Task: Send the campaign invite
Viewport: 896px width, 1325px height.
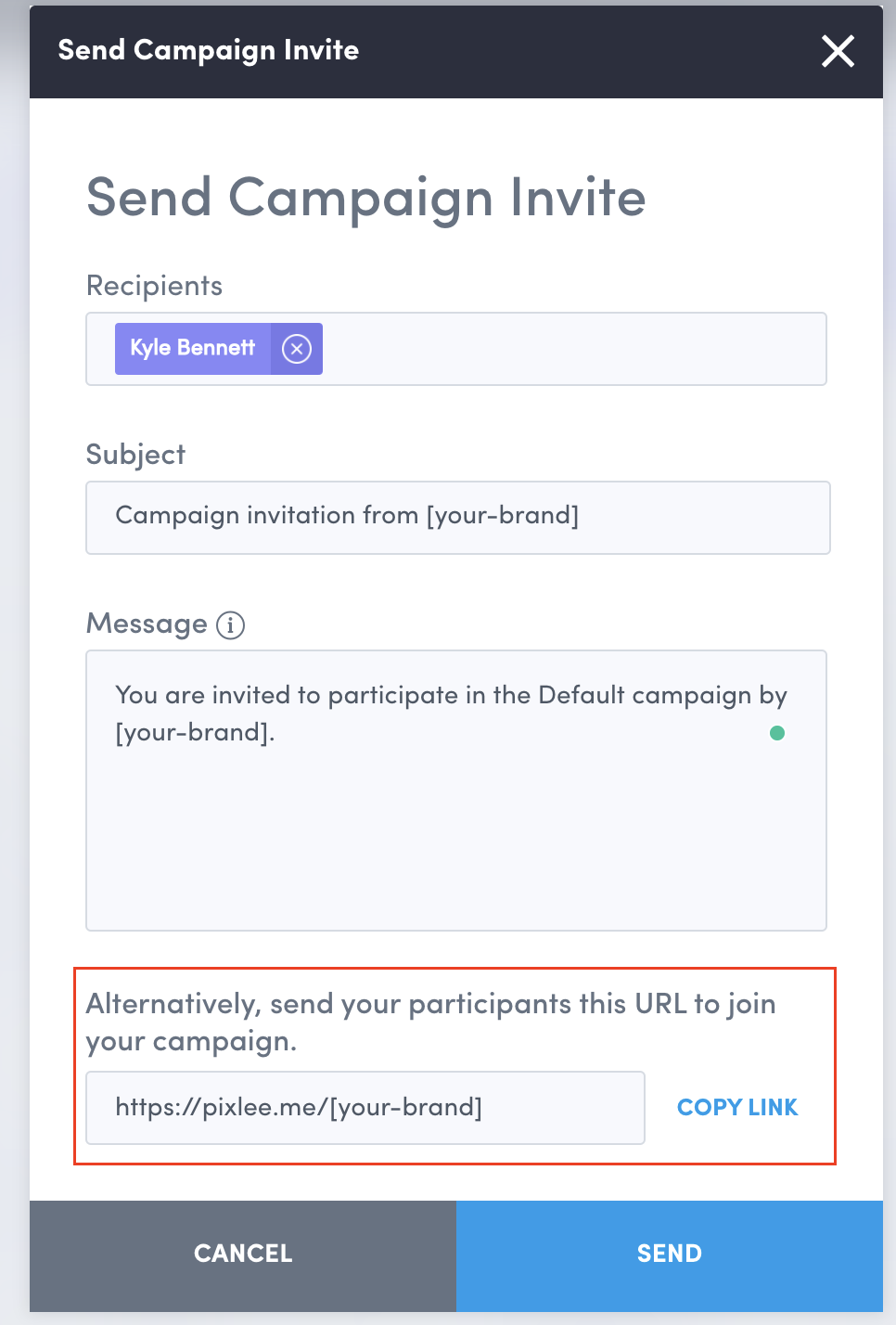Action: coord(669,1254)
